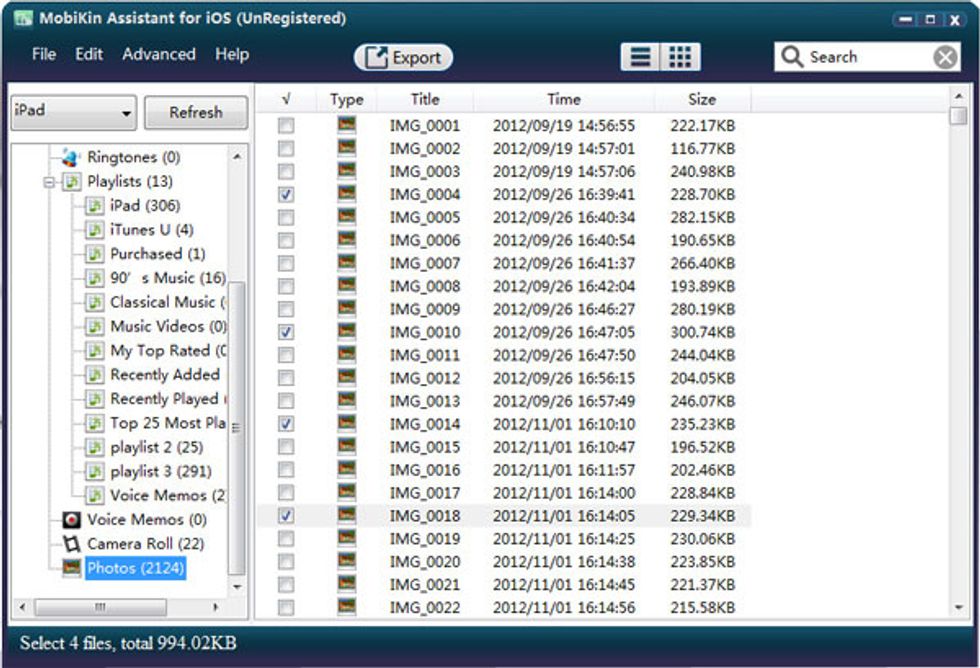Uncheck the box for IMG_0018
Image resolution: width=980 pixels, height=668 pixels.
(286, 516)
